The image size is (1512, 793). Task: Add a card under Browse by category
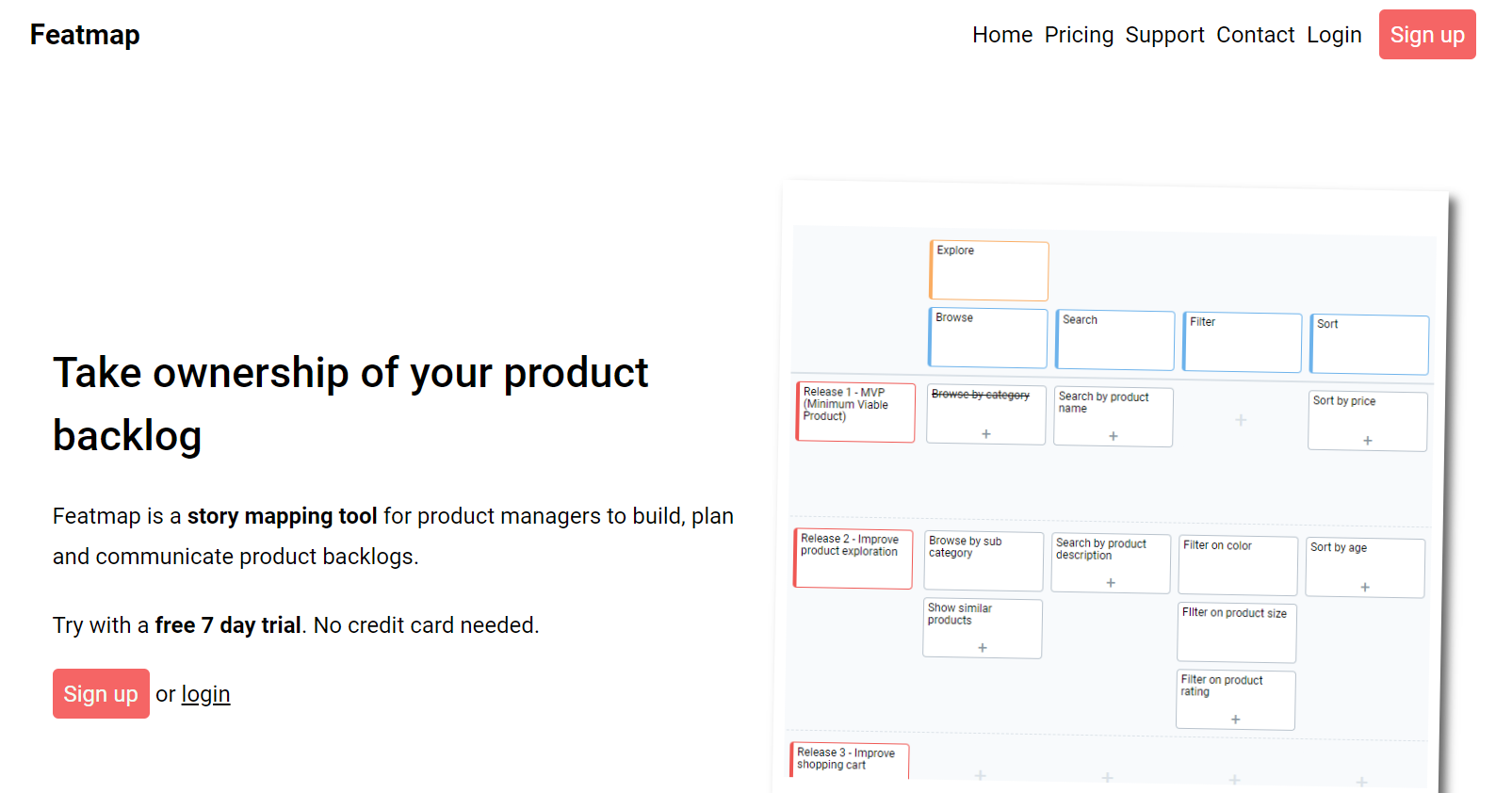(985, 433)
